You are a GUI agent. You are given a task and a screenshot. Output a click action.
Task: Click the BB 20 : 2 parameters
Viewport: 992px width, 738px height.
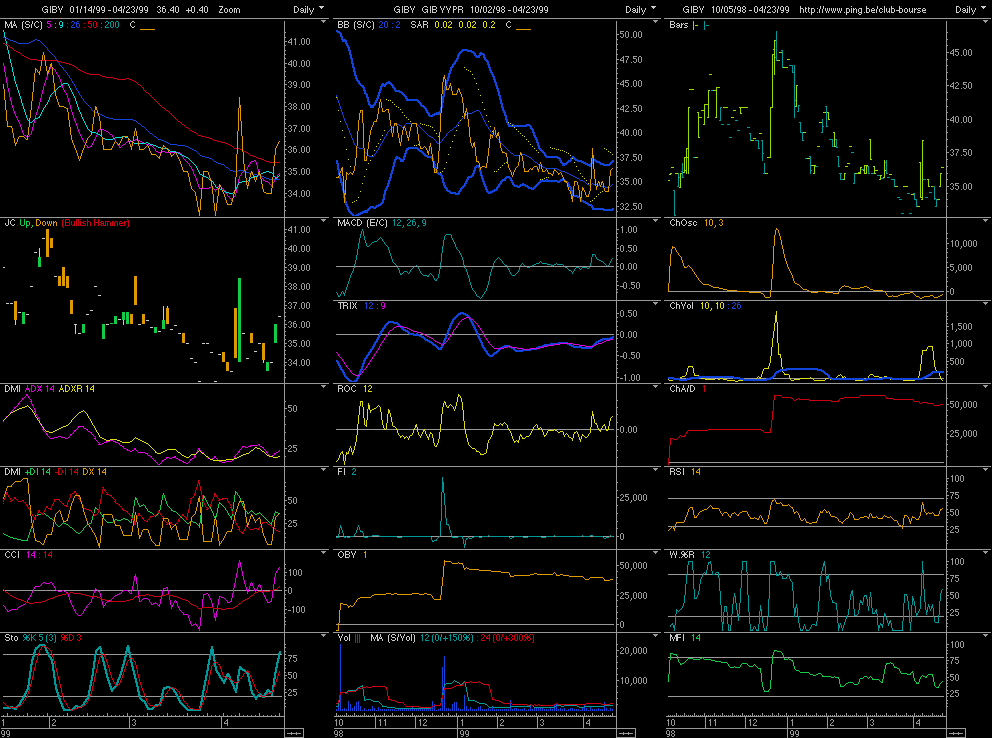click(x=389, y=25)
